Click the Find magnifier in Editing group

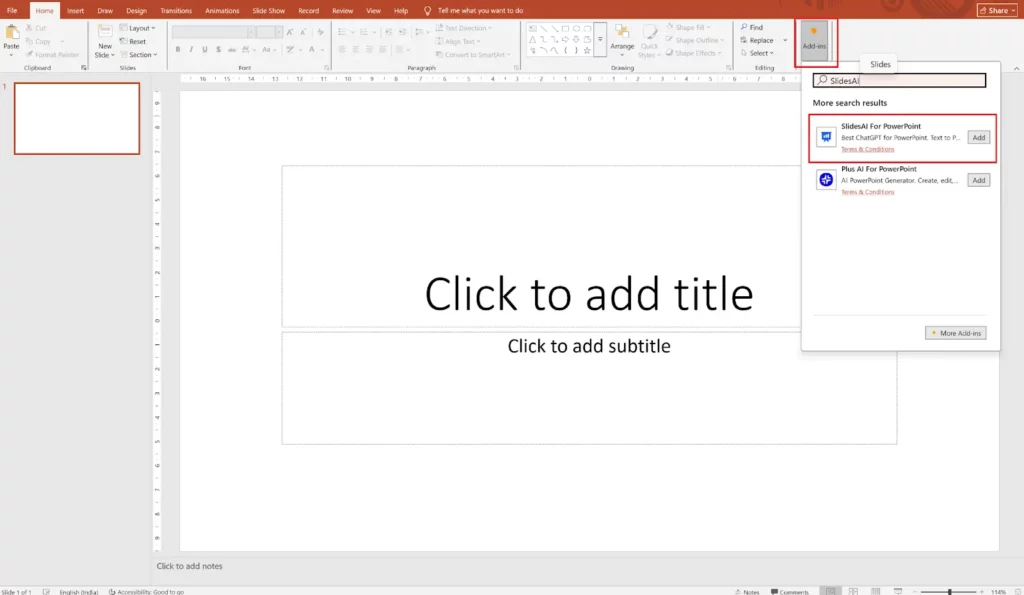[745, 28]
